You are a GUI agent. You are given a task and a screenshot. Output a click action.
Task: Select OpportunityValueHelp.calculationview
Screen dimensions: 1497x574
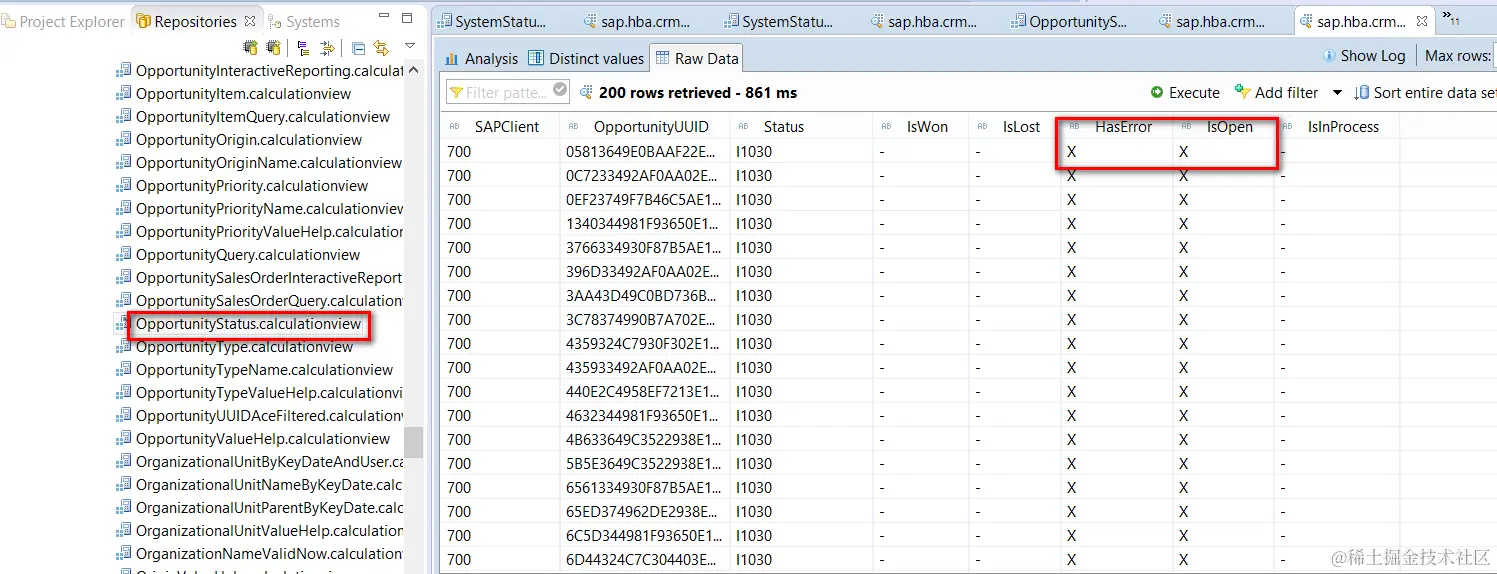tap(263, 439)
